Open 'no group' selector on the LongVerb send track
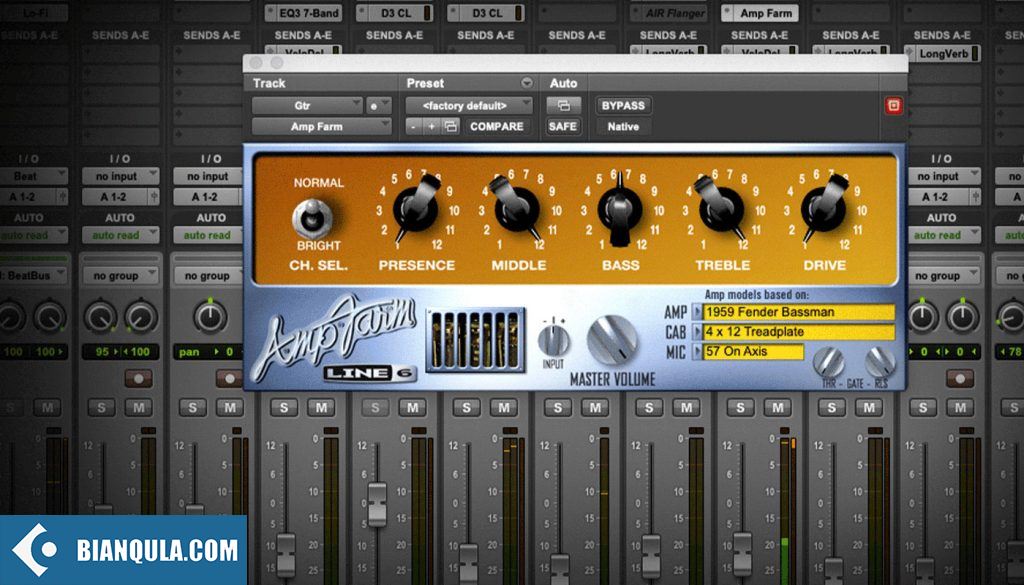 [941, 276]
